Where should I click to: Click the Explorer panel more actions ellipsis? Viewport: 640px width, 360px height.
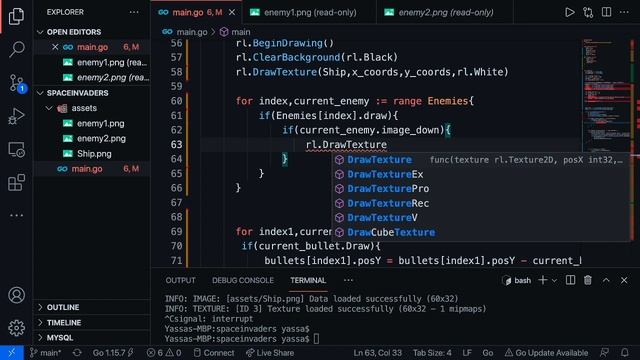[x=134, y=12]
